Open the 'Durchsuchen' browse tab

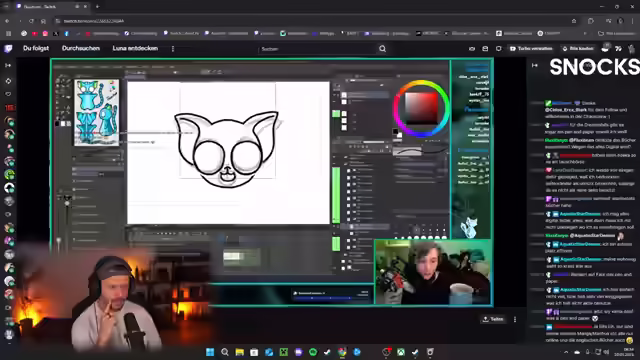[x=81, y=48]
